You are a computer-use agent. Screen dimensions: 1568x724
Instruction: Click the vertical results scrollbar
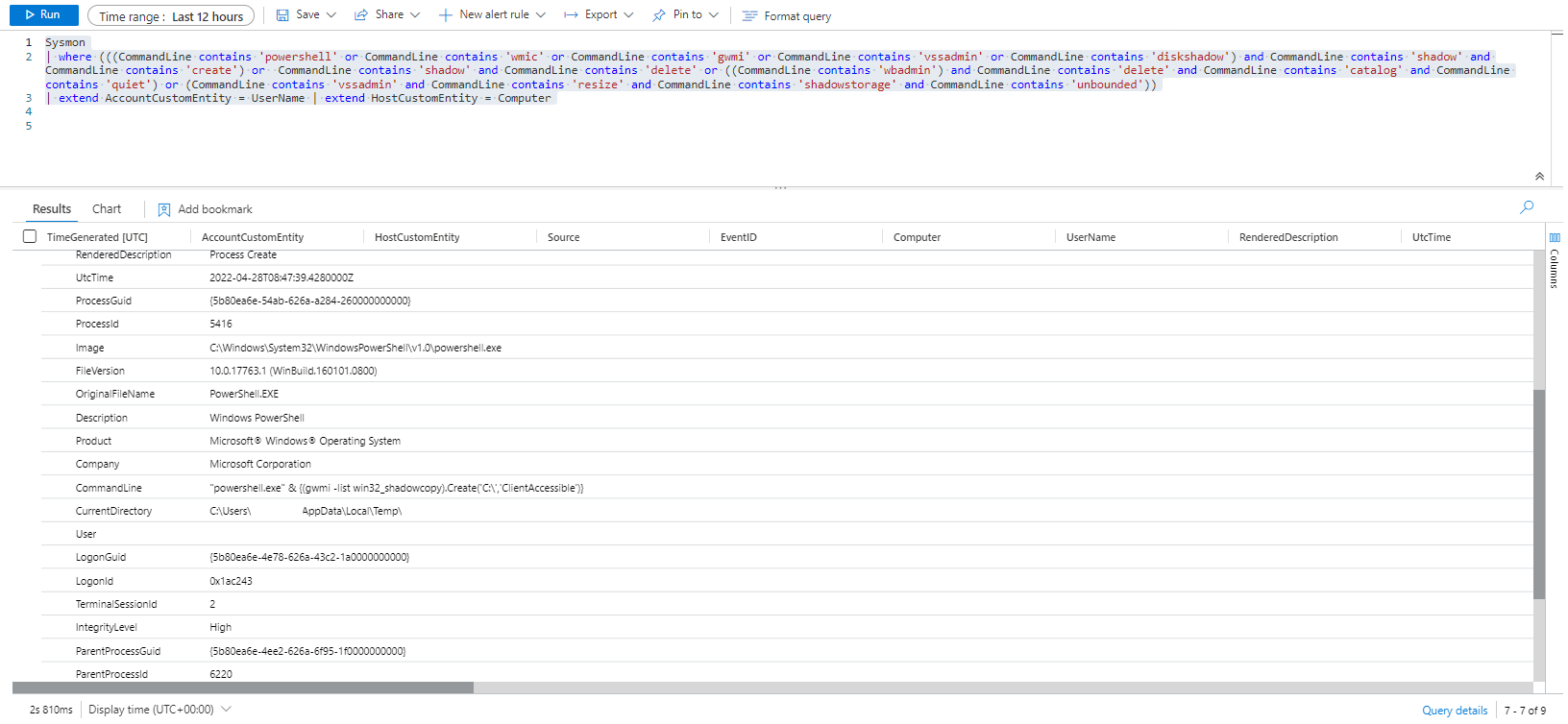click(1539, 494)
